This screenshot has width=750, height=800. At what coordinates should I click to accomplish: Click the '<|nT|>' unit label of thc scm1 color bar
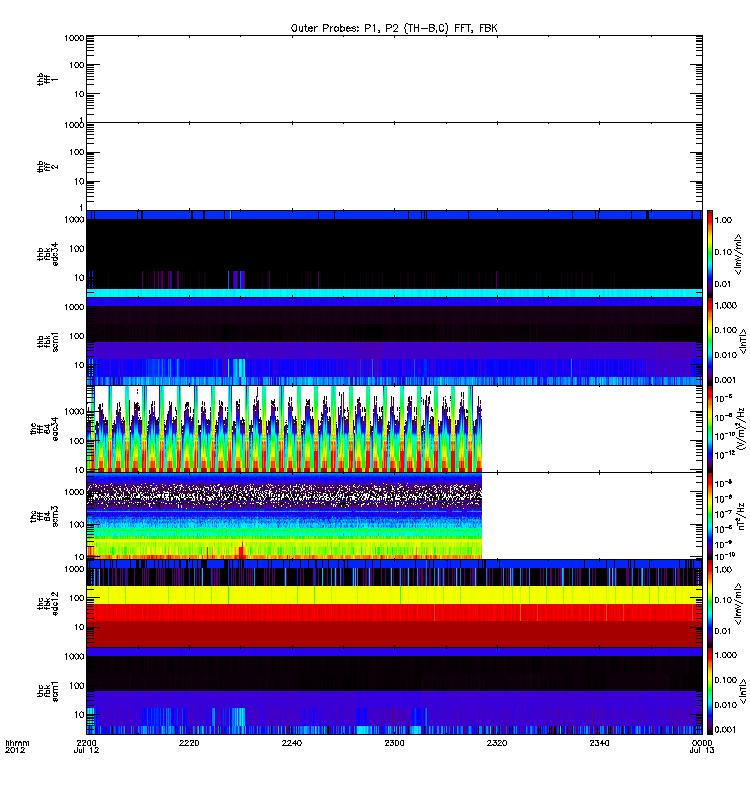click(742, 691)
